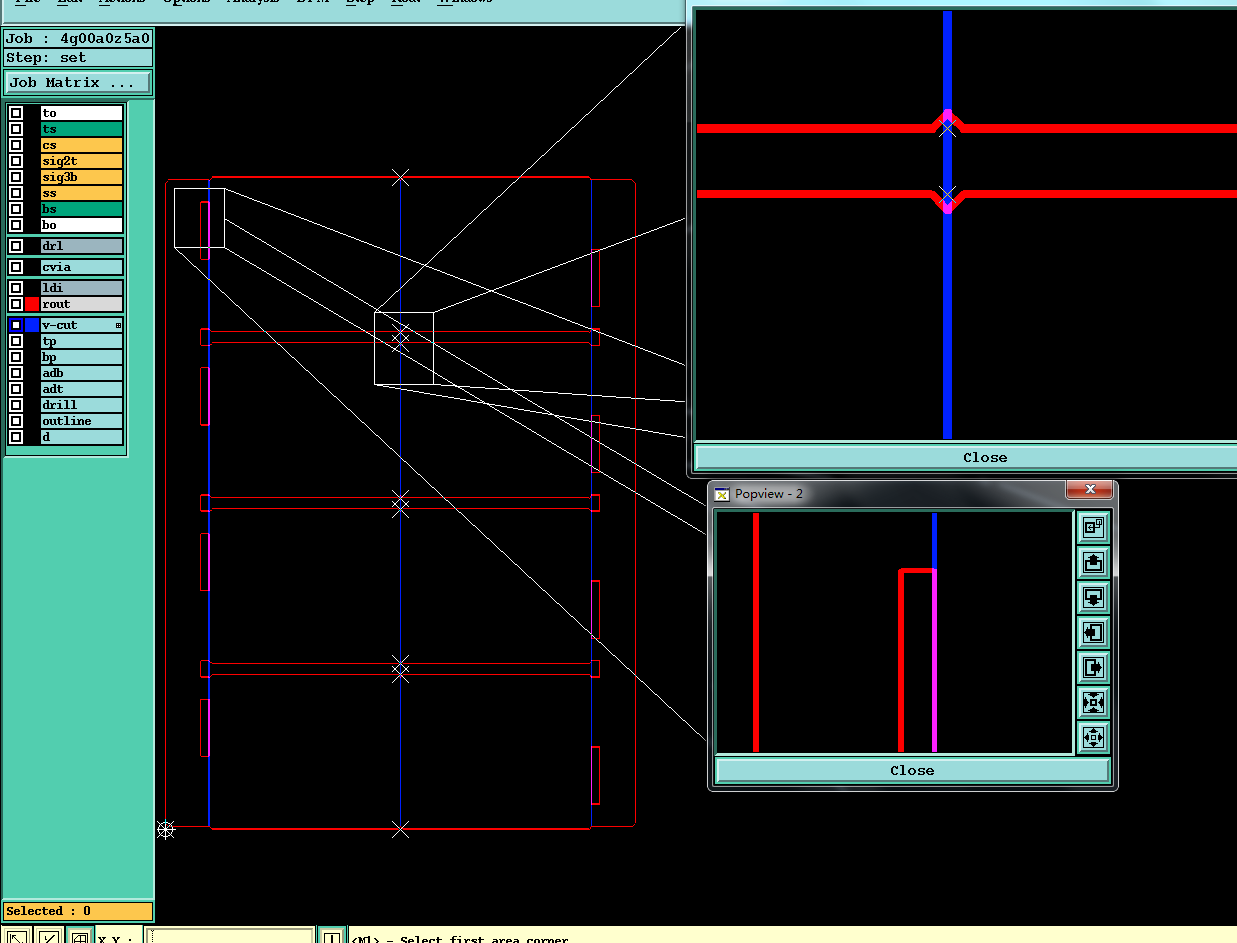Toggle the checkbox for layer cs

16,145
